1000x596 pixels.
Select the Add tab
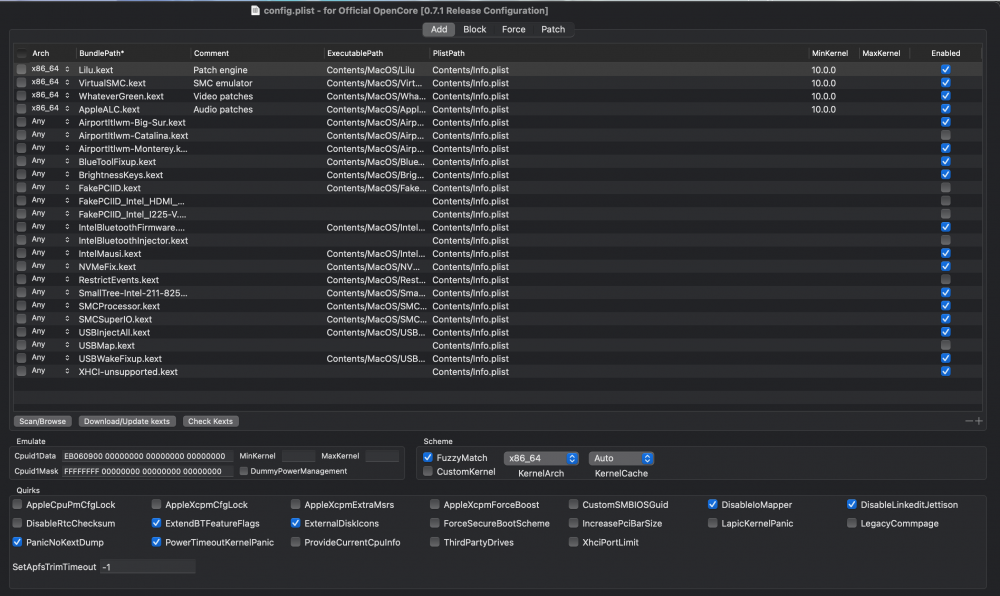pyautogui.click(x=439, y=29)
